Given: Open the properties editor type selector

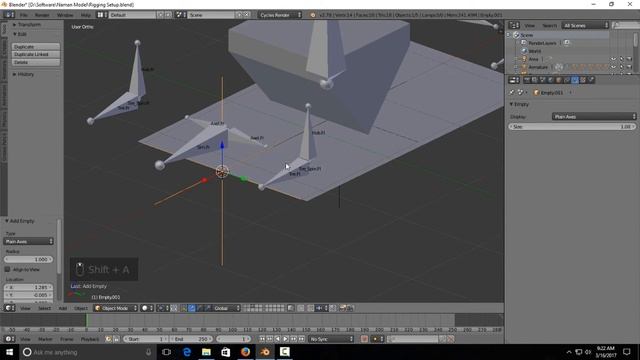Looking at the screenshot, I should [514, 80].
